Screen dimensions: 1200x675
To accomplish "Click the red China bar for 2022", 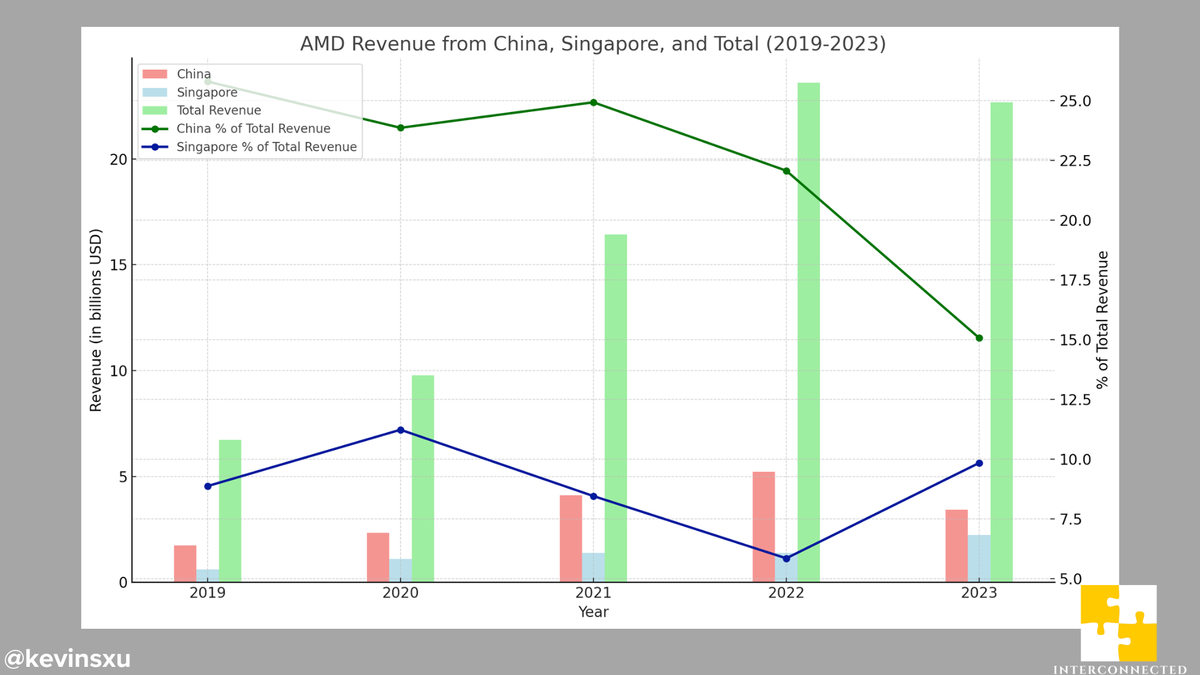I will tap(762, 525).
